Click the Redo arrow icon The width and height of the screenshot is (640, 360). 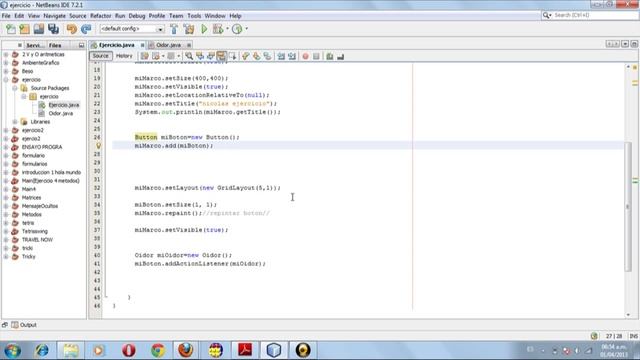86,29
